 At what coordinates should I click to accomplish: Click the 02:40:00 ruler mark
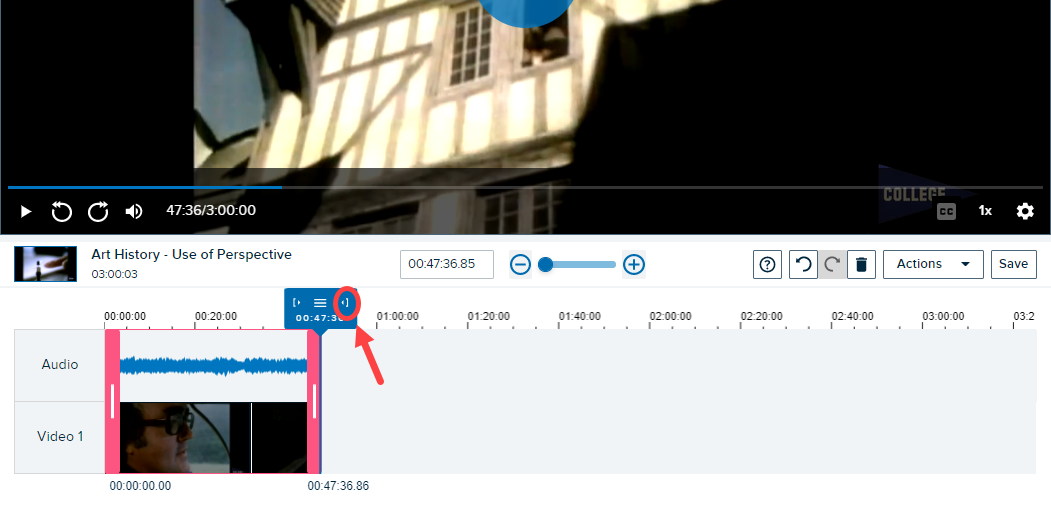(x=853, y=316)
